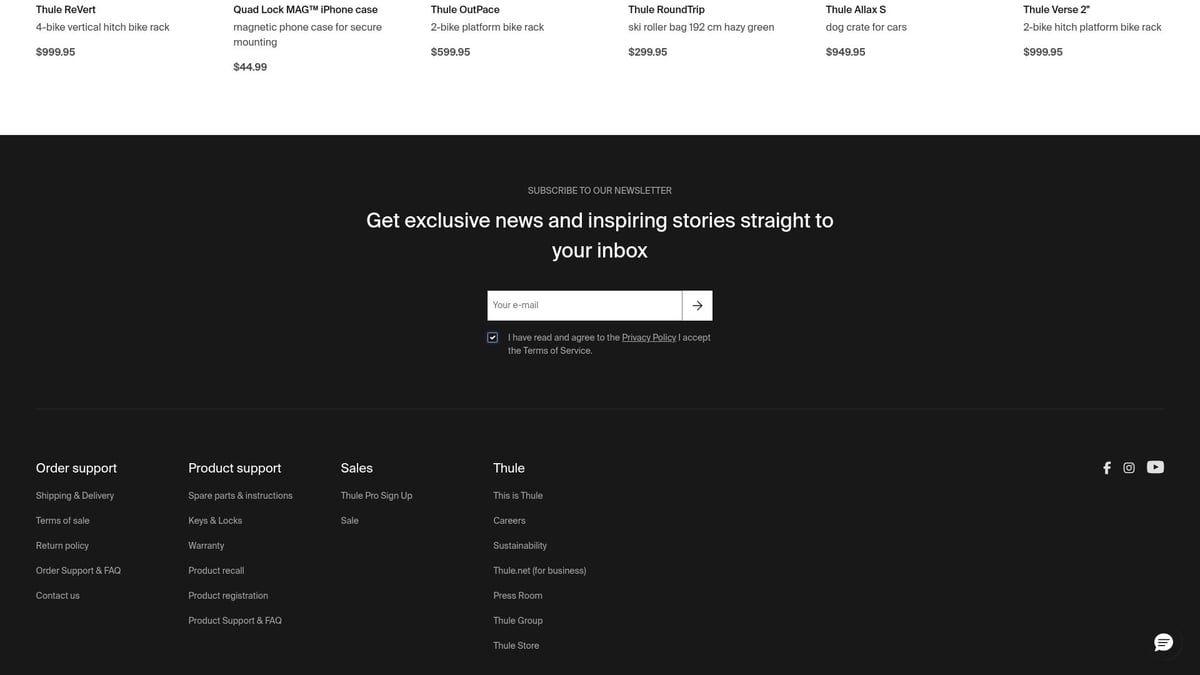Go to Shipping & Delivery page
The height and width of the screenshot is (675, 1200).
[75, 496]
